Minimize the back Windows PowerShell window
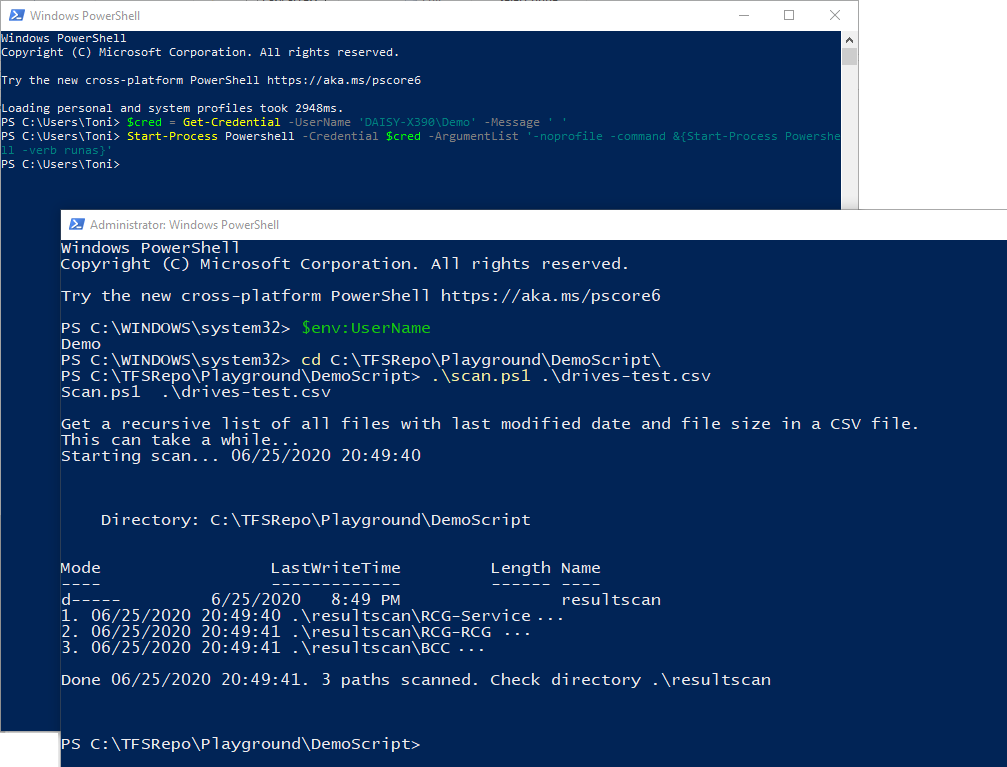Image resolution: width=1007 pixels, height=767 pixels. [x=744, y=15]
